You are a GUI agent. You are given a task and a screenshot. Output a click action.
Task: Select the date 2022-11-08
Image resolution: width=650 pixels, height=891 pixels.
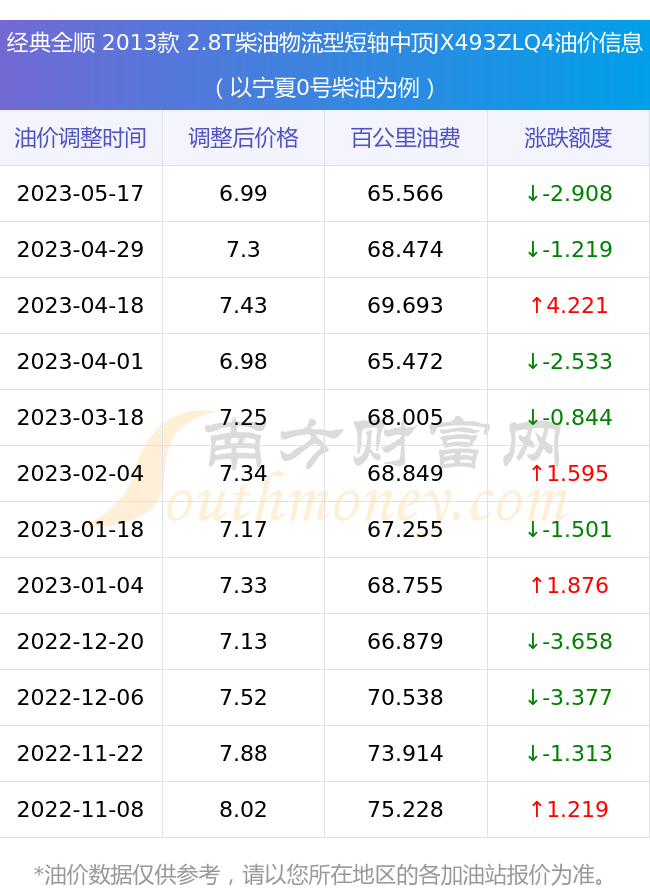81,809
